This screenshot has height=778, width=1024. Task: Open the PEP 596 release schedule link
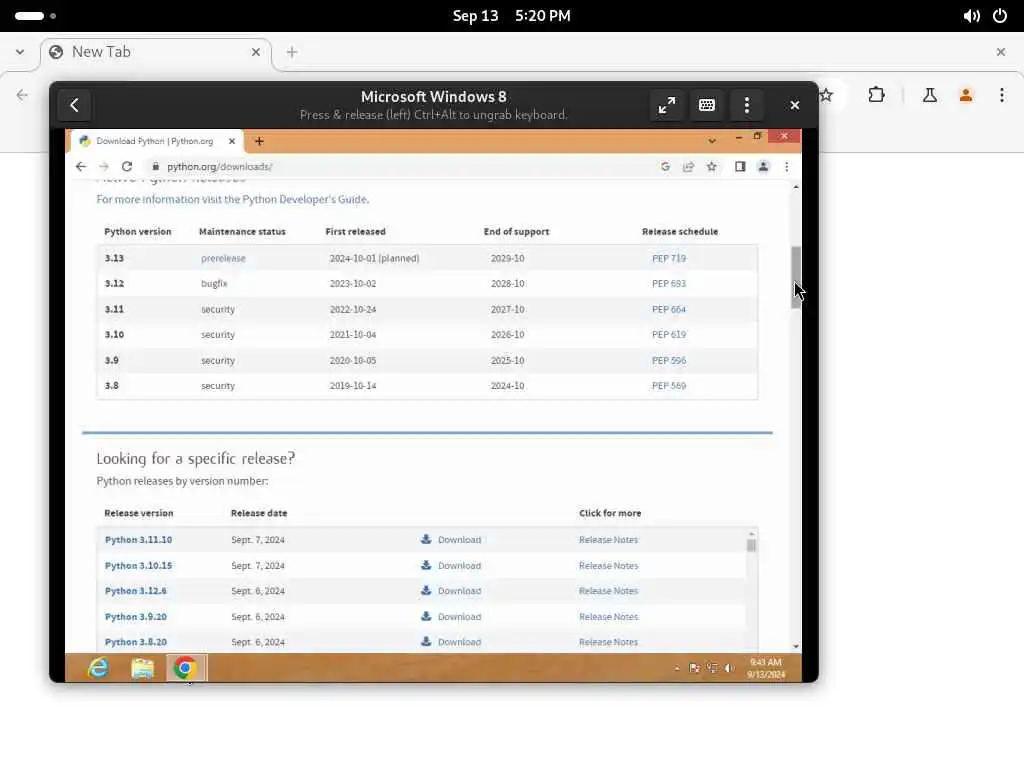(x=669, y=361)
